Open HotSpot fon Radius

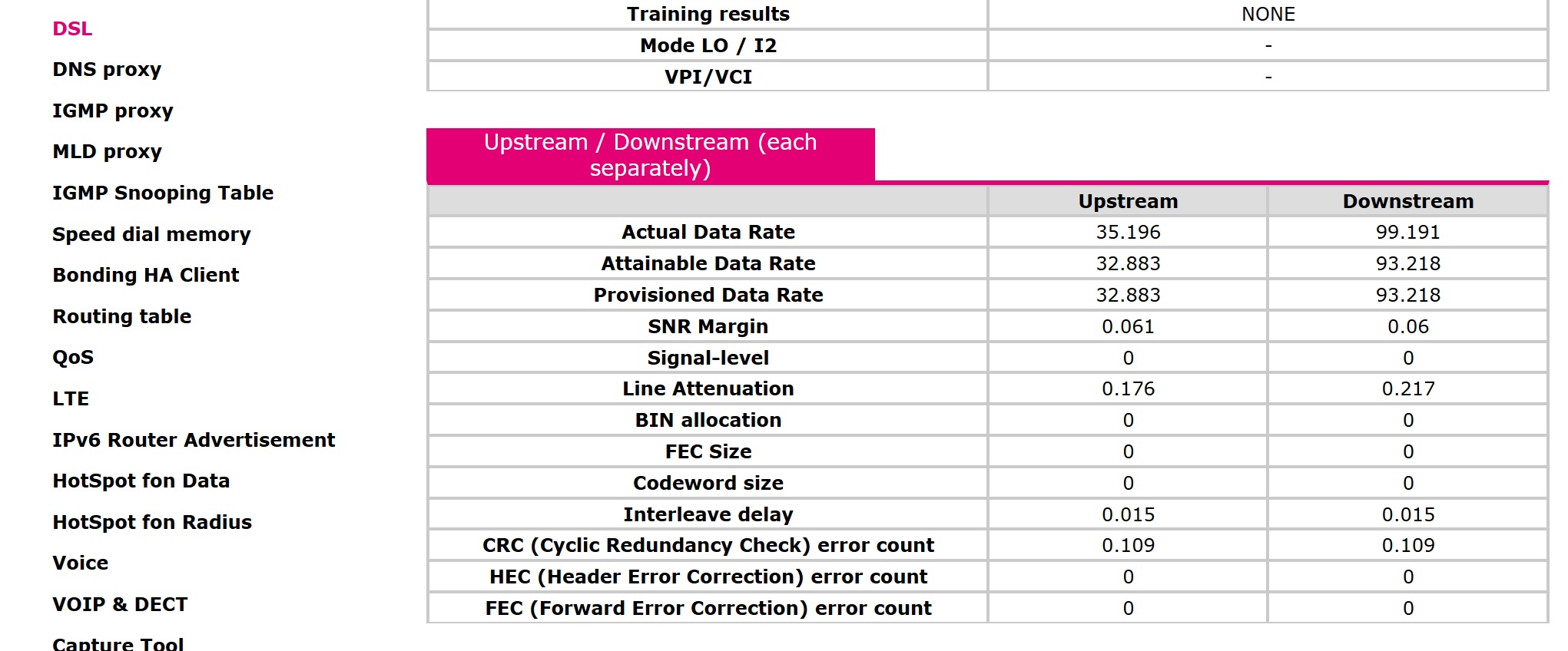pyautogui.click(x=152, y=522)
